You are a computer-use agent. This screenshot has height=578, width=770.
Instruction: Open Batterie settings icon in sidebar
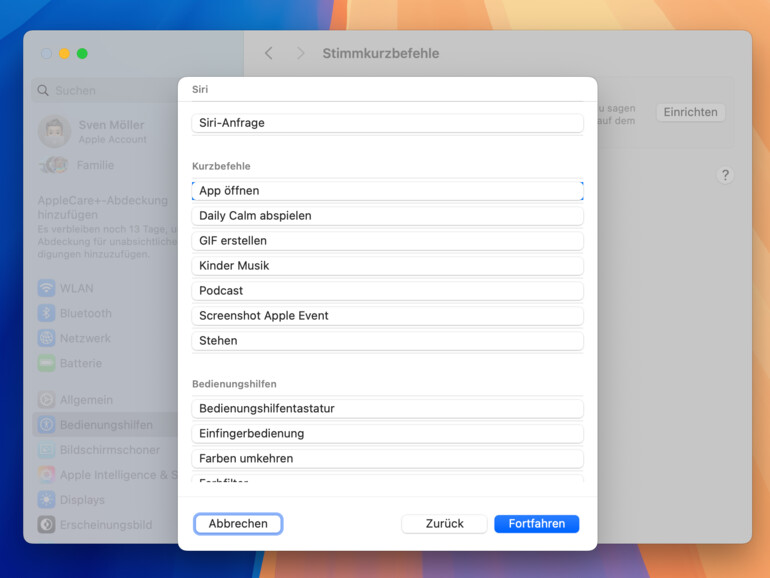pyautogui.click(x=46, y=363)
